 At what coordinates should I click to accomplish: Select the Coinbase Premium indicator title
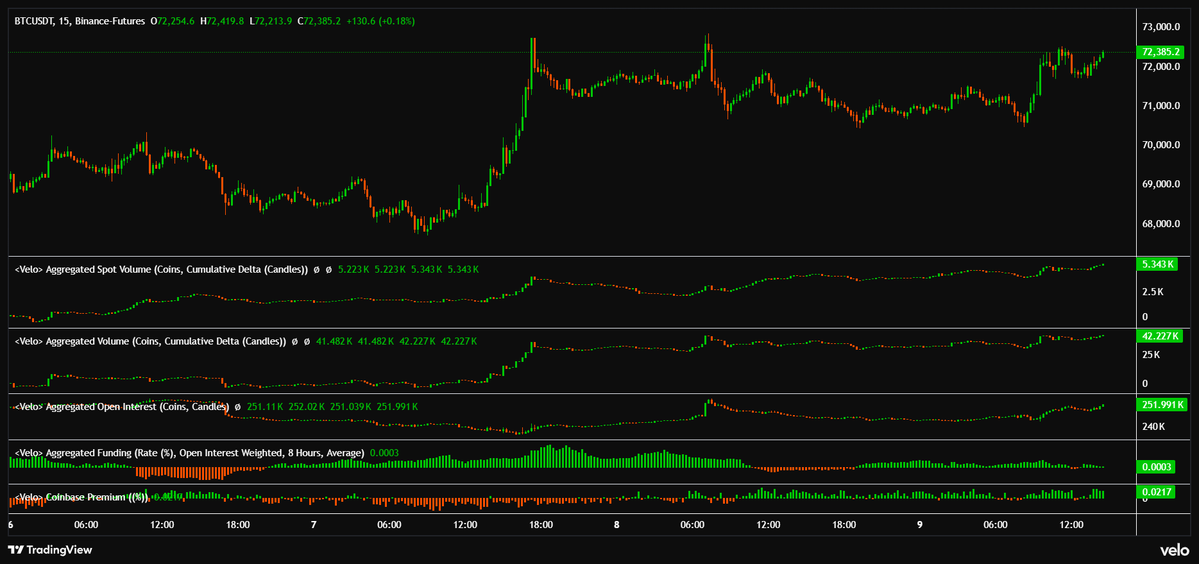tap(82, 497)
